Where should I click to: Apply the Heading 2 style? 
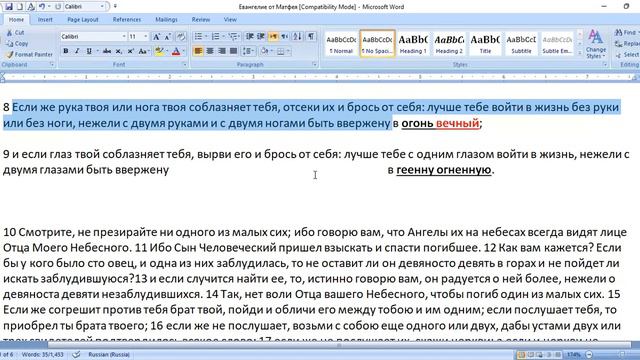pyautogui.click(x=449, y=43)
